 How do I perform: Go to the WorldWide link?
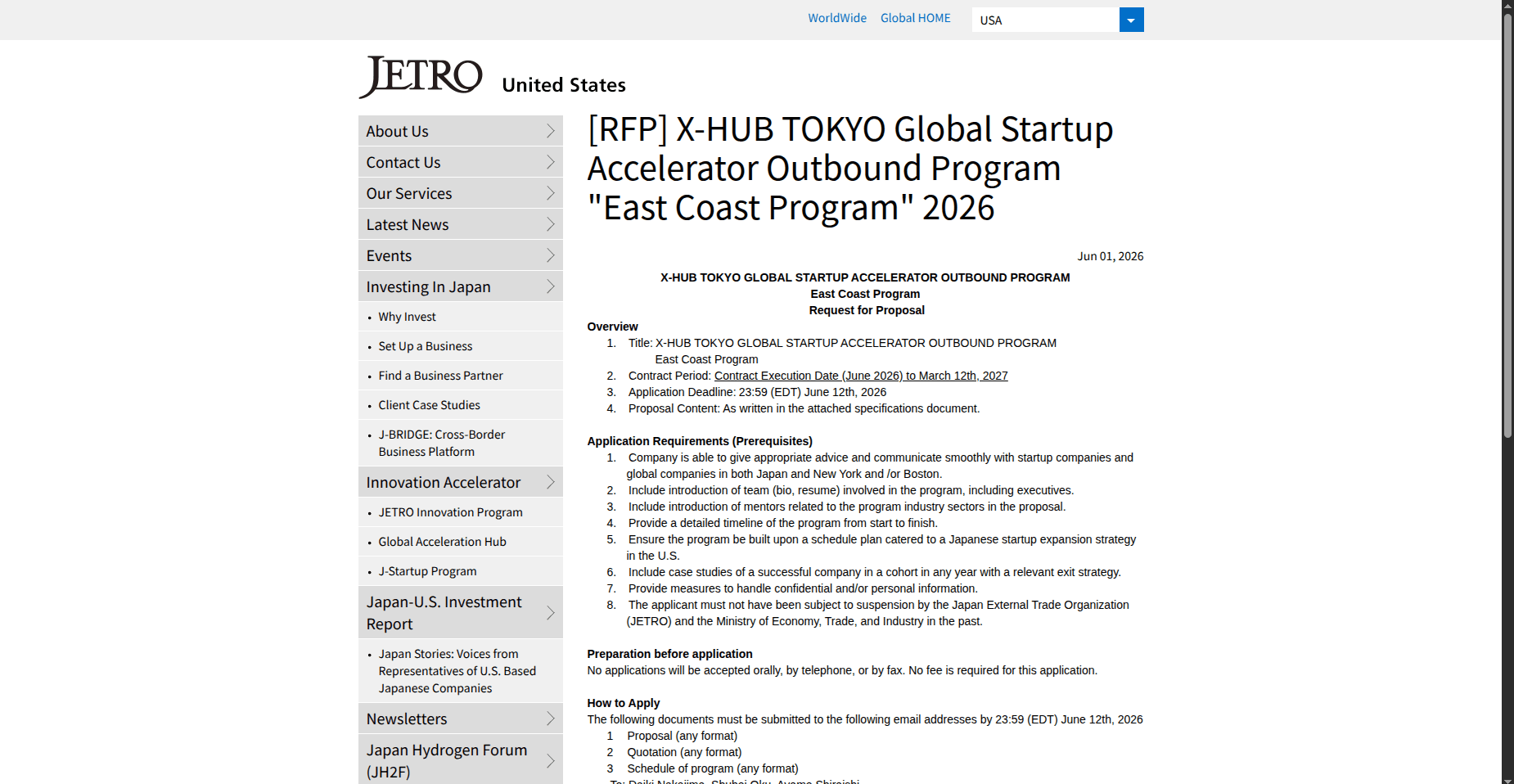[837, 18]
